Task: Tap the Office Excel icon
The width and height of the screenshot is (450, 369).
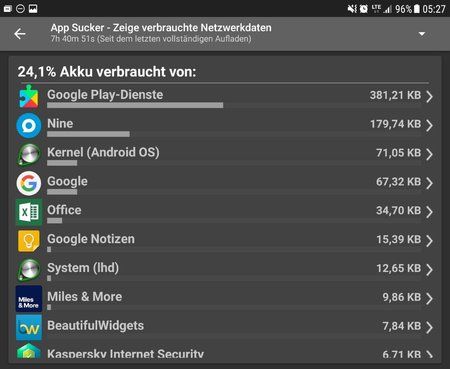Action: pyautogui.click(x=29, y=212)
